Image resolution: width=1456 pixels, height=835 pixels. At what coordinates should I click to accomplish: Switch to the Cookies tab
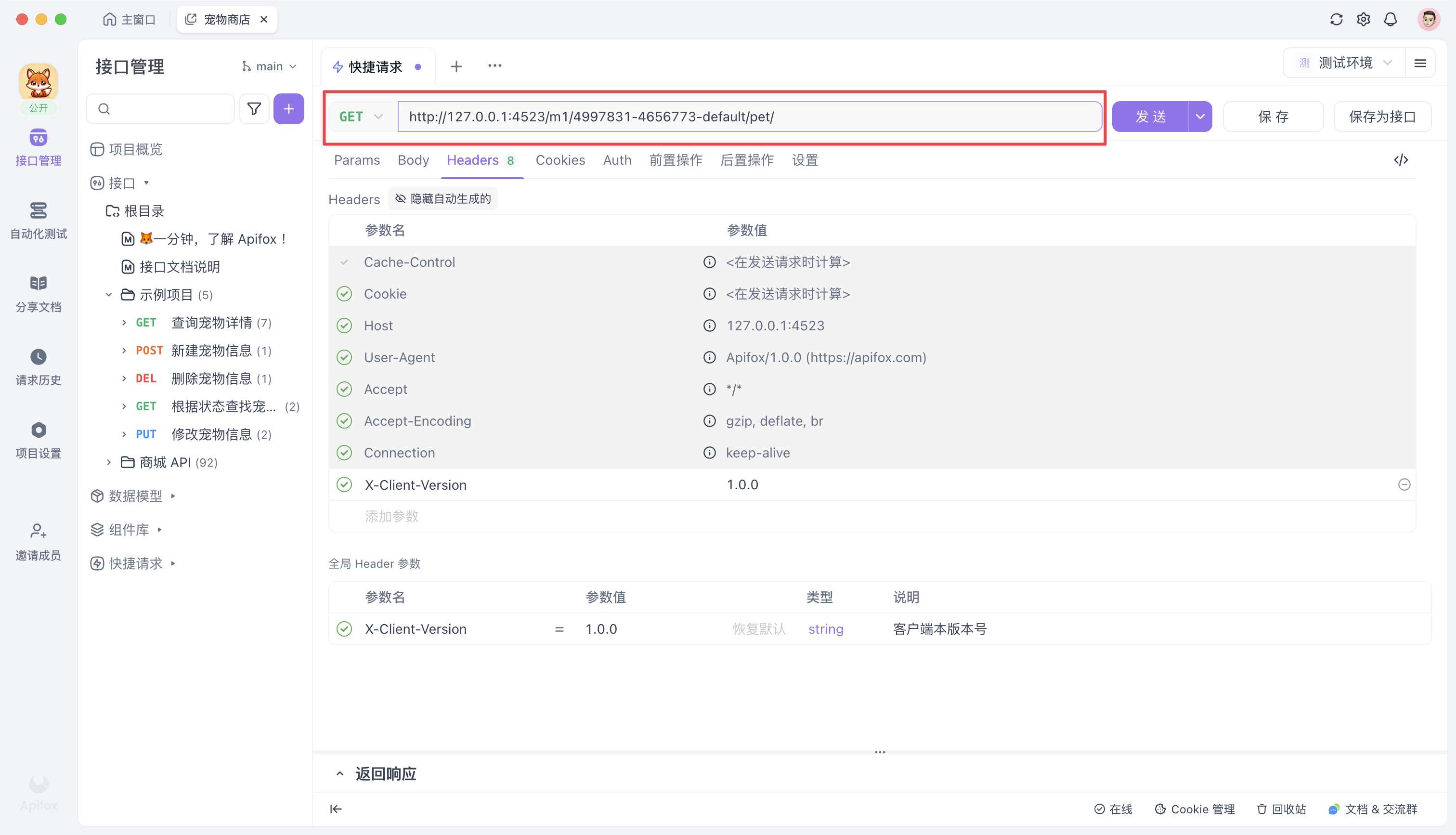pyautogui.click(x=560, y=160)
